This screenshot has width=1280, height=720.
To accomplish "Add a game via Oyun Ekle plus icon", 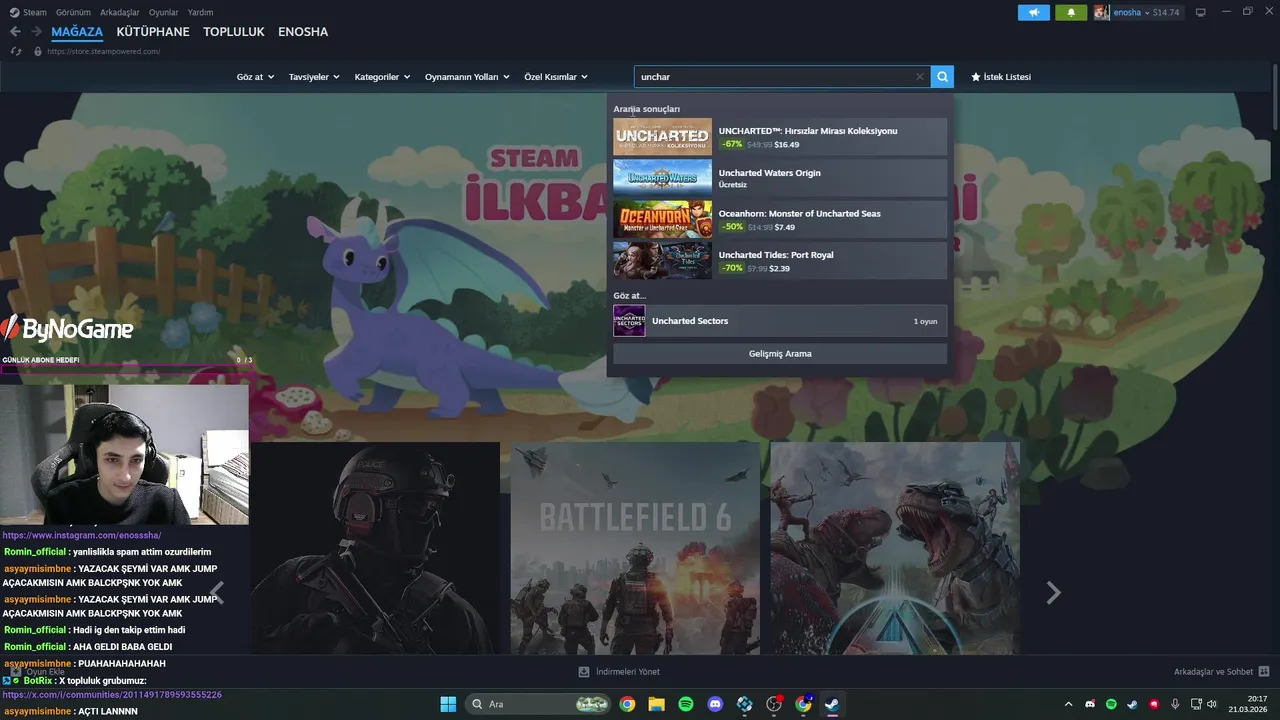I will (16, 672).
